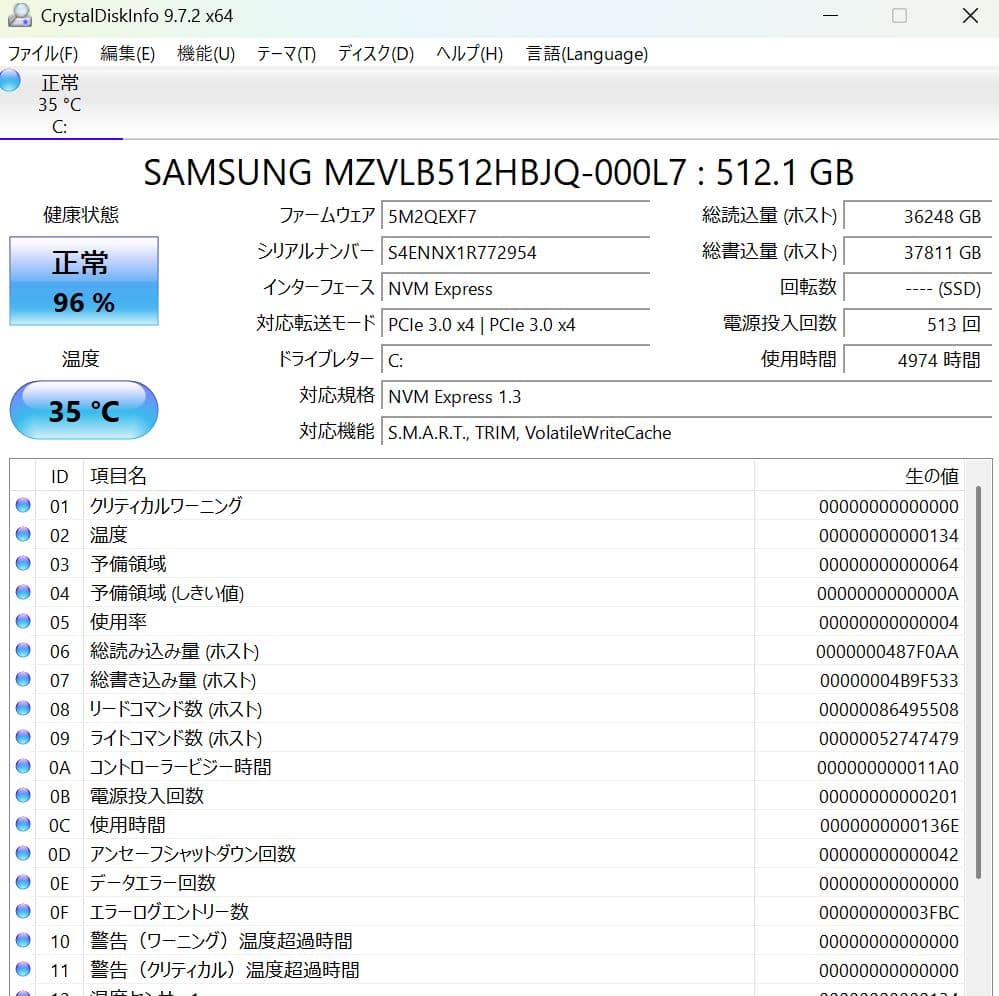Click the status icon next to 予備領域

(23, 563)
